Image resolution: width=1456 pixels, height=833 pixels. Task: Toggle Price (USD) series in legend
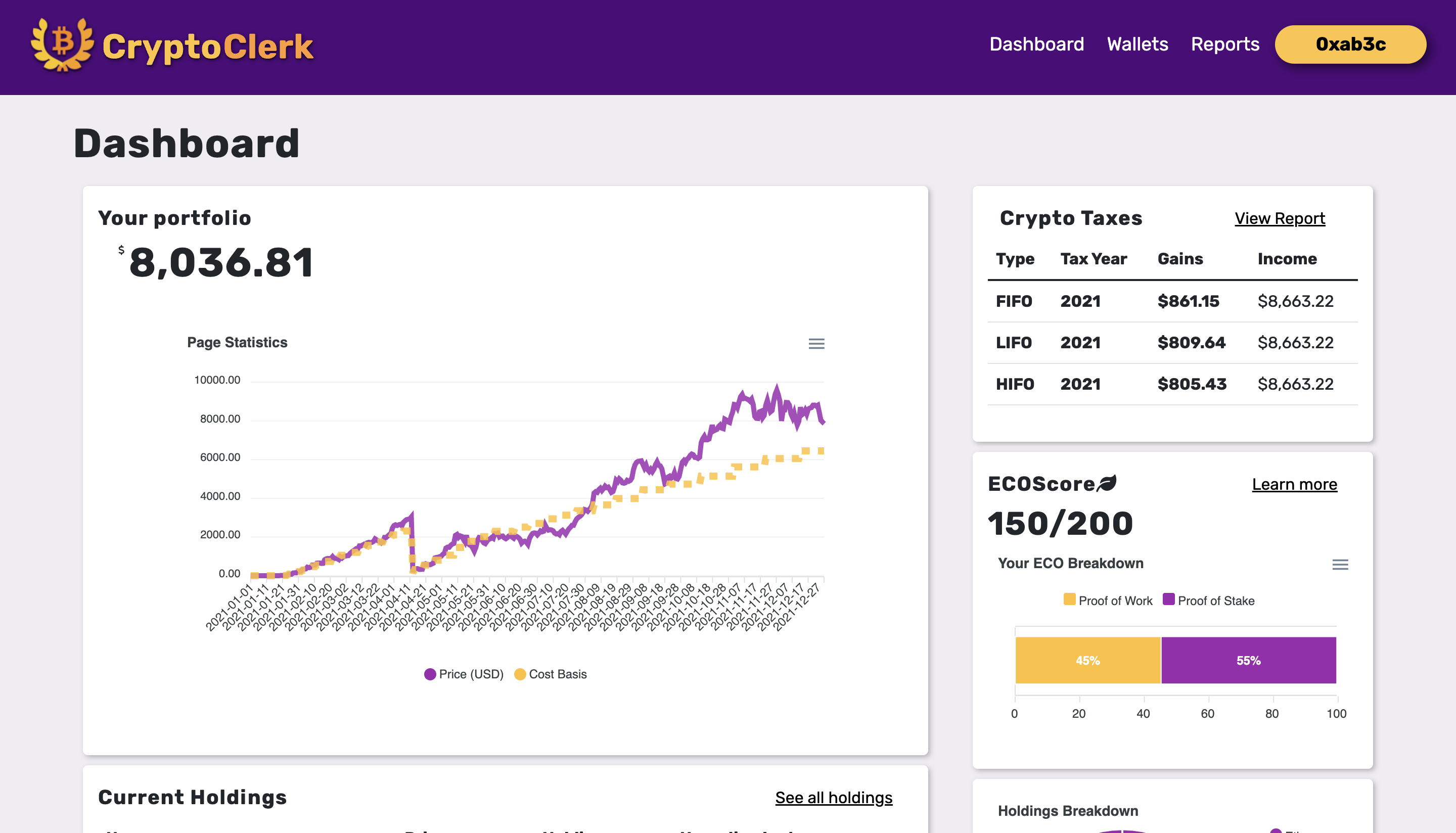(464, 674)
